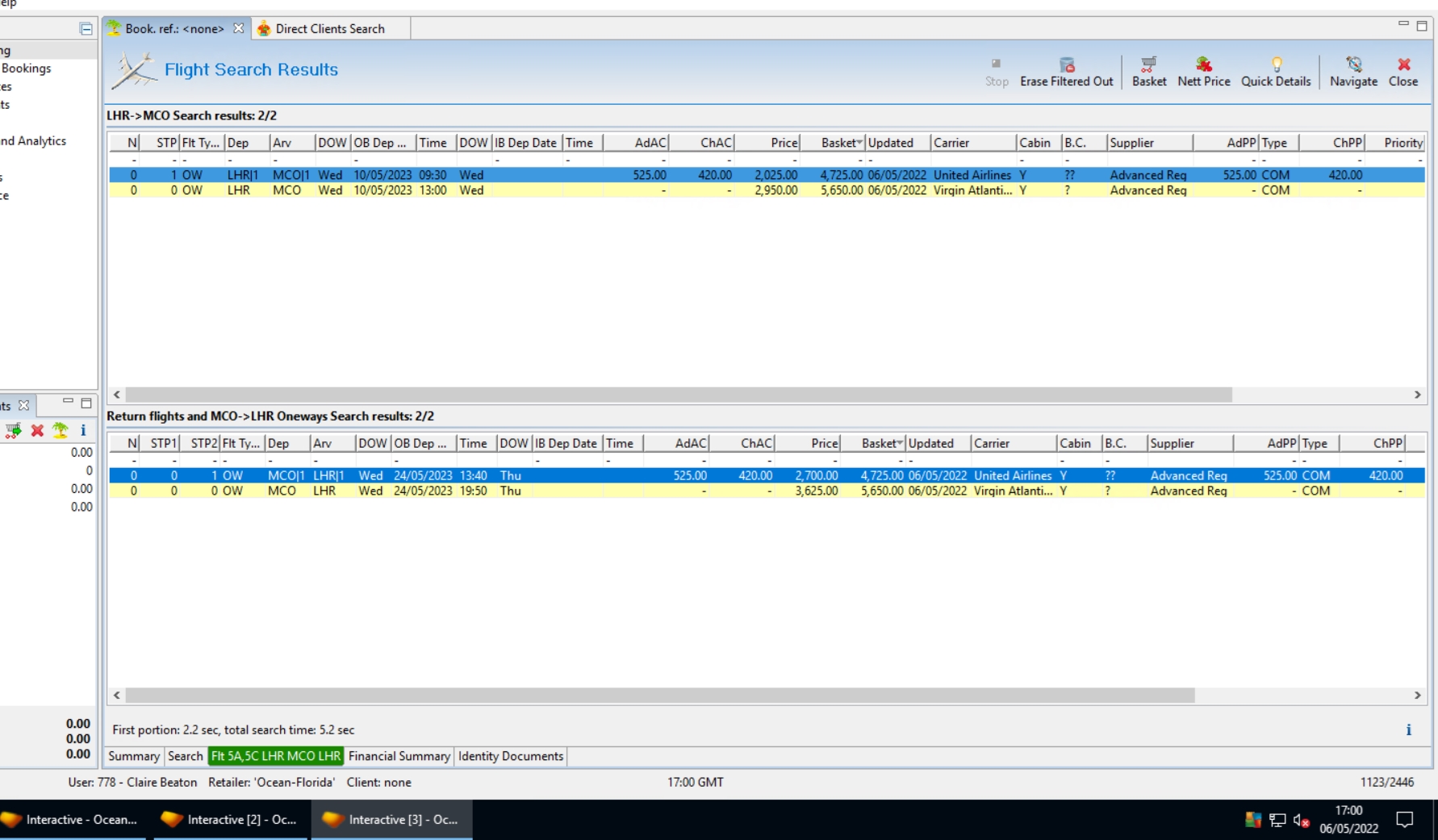Minimize the main editor area
1438x840 pixels.
pyautogui.click(x=1403, y=24)
